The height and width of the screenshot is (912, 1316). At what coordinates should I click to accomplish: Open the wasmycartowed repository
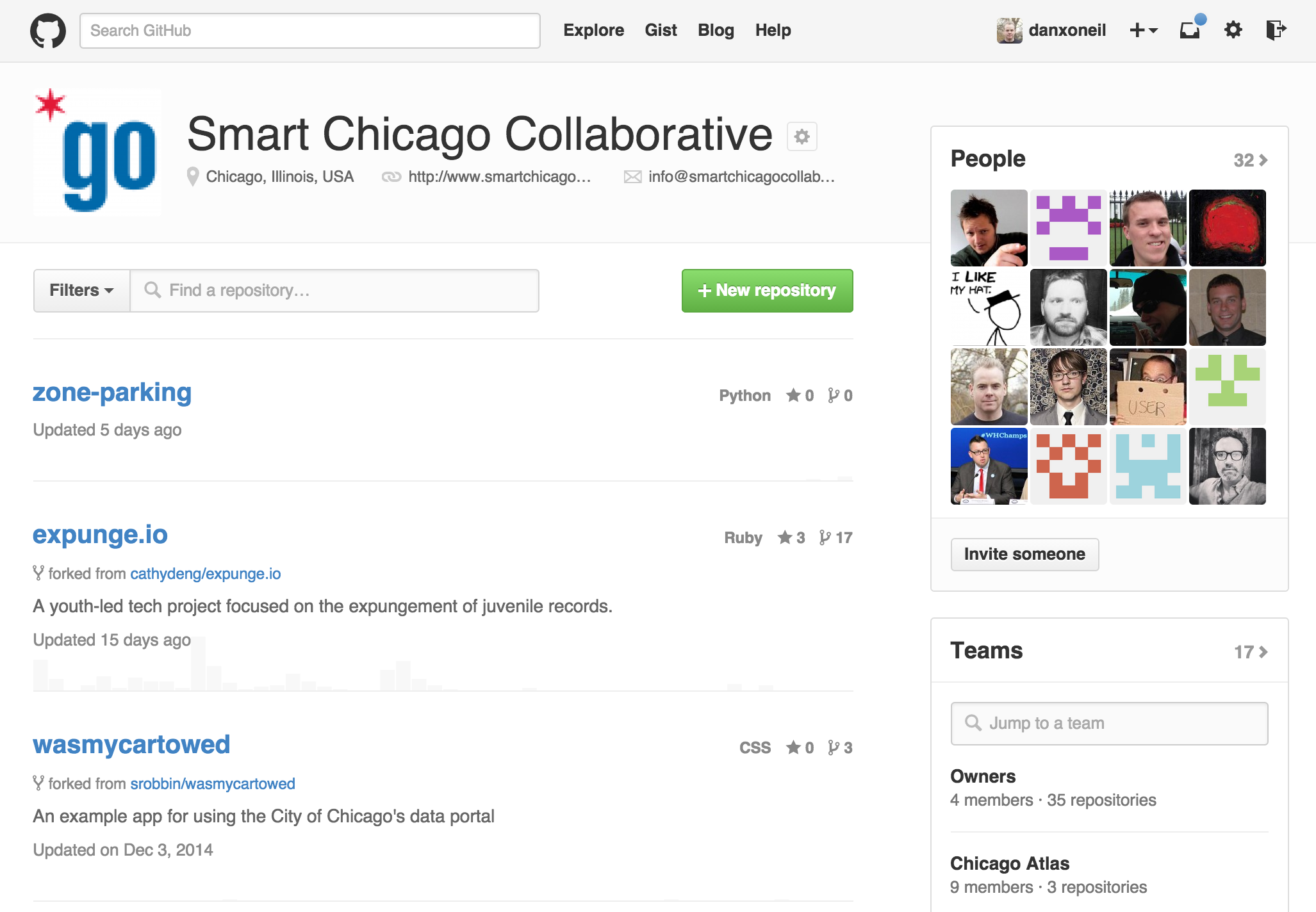[x=131, y=745]
